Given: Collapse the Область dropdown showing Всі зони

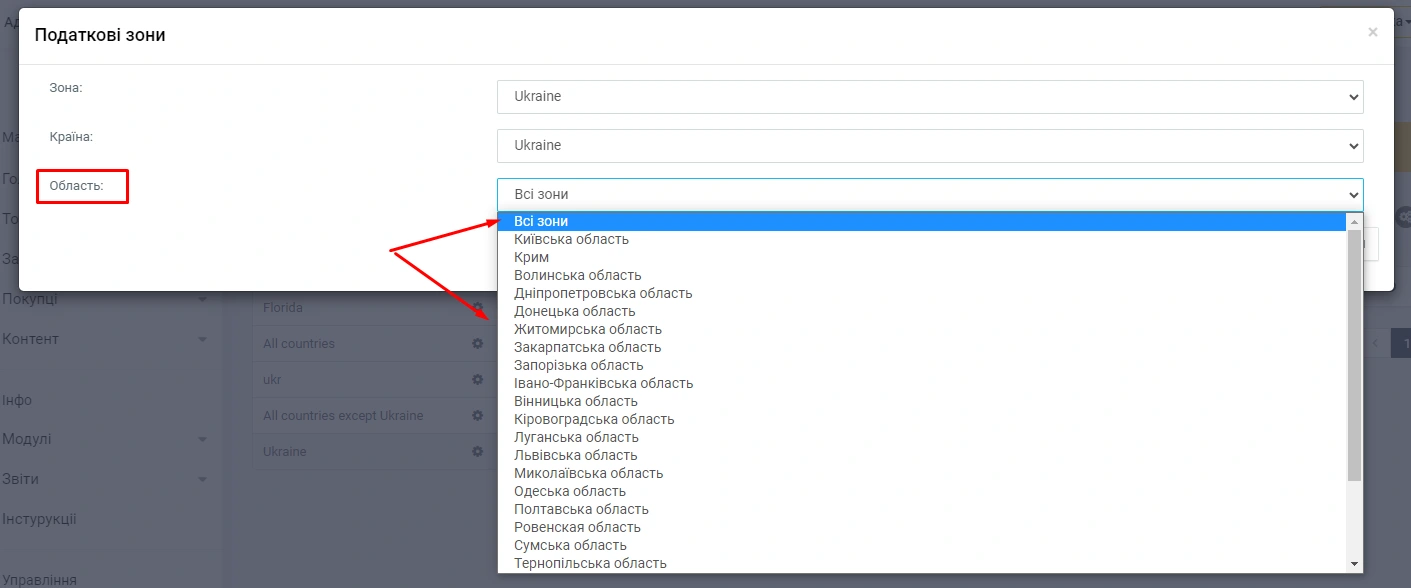Looking at the screenshot, I should pos(929,194).
